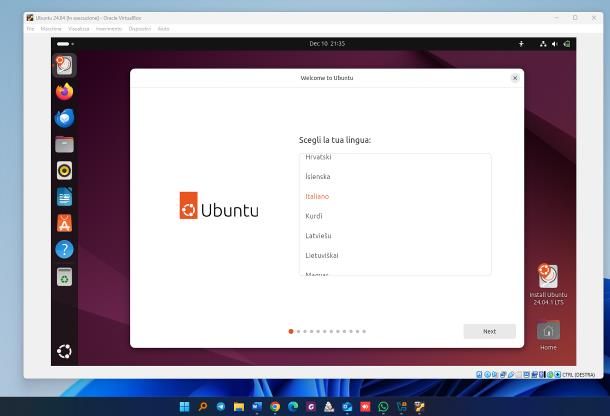This screenshot has height=416, width=610.
Task: Open the Home folder desktop icon
Action: (x=548, y=336)
